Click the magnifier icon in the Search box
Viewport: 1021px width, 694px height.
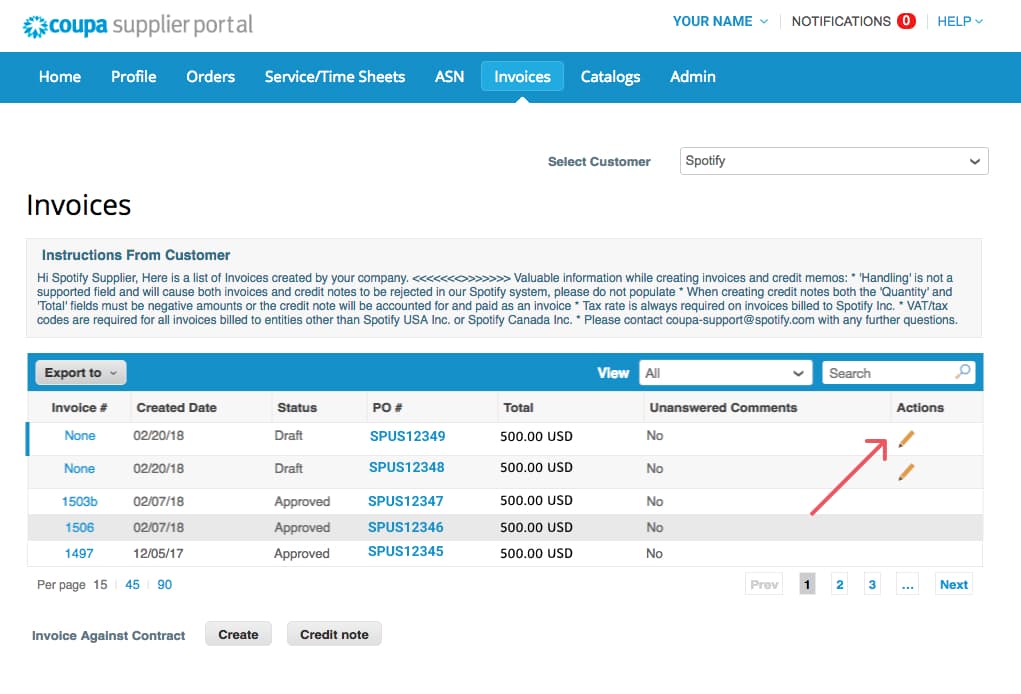pyautogui.click(x=962, y=372)
